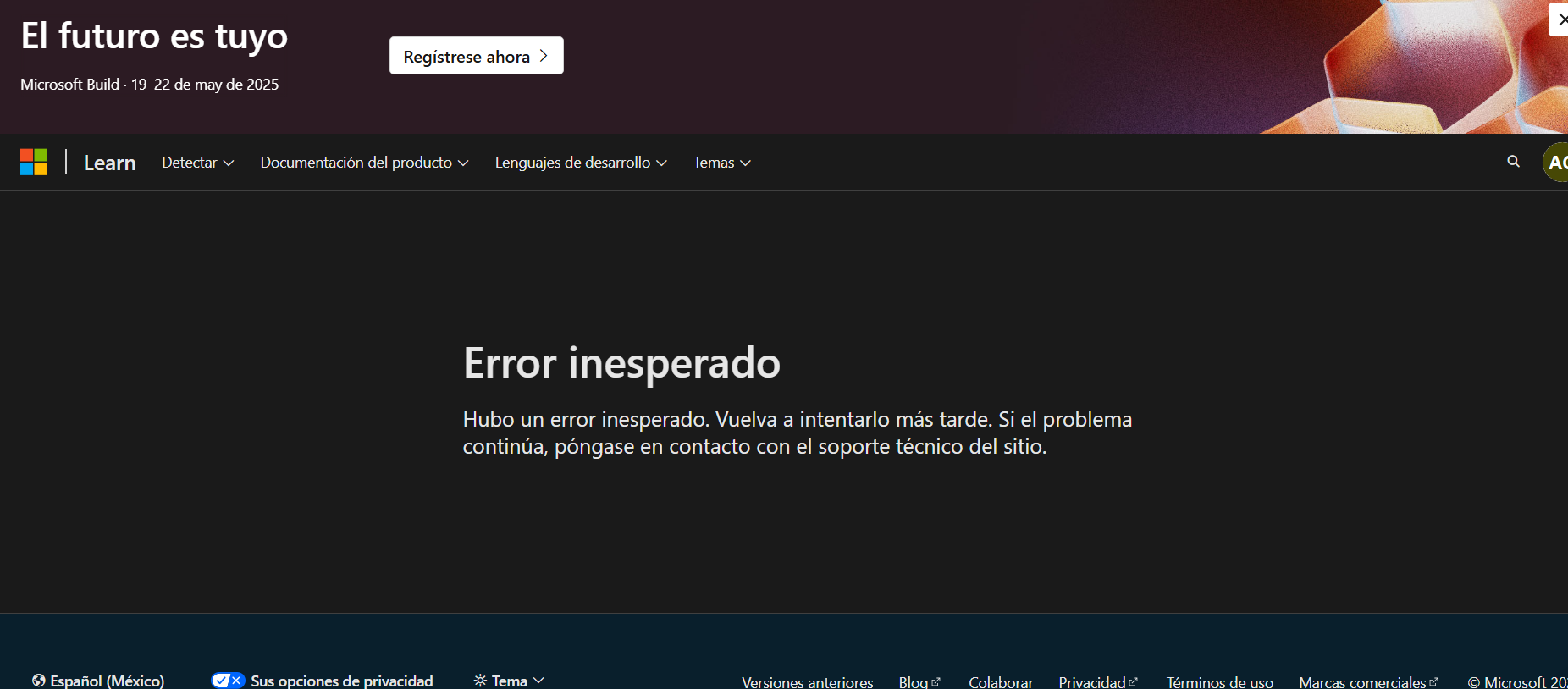Image resolution: width=1568 pixels, height=689 pixels.
Task: Click the privacy options toggle icon
Action: coord(228,681)
